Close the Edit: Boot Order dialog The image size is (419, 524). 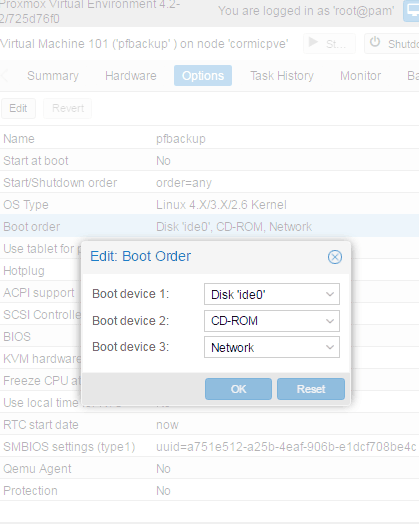pos(334,257)
